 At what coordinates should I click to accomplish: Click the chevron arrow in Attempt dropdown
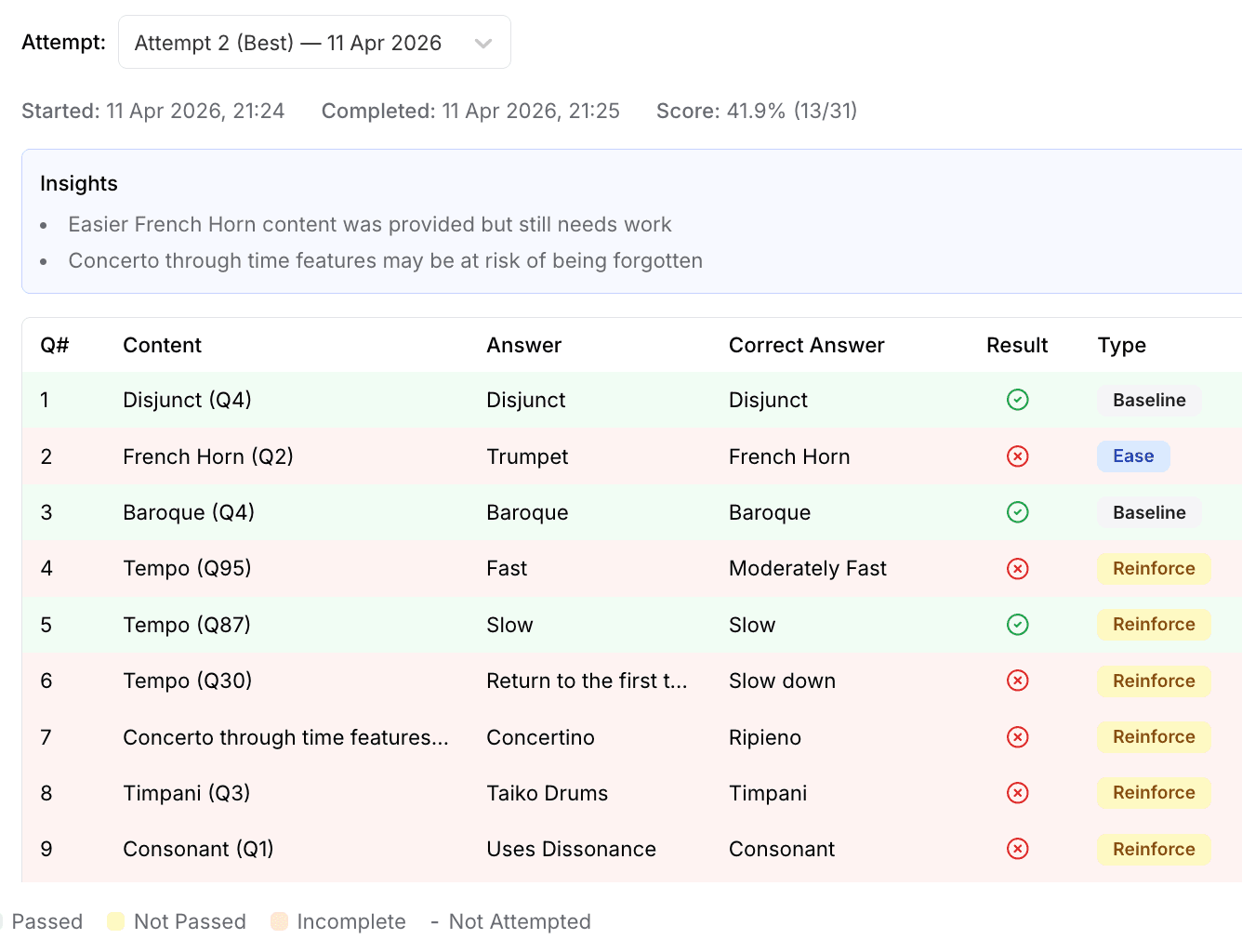482,44
